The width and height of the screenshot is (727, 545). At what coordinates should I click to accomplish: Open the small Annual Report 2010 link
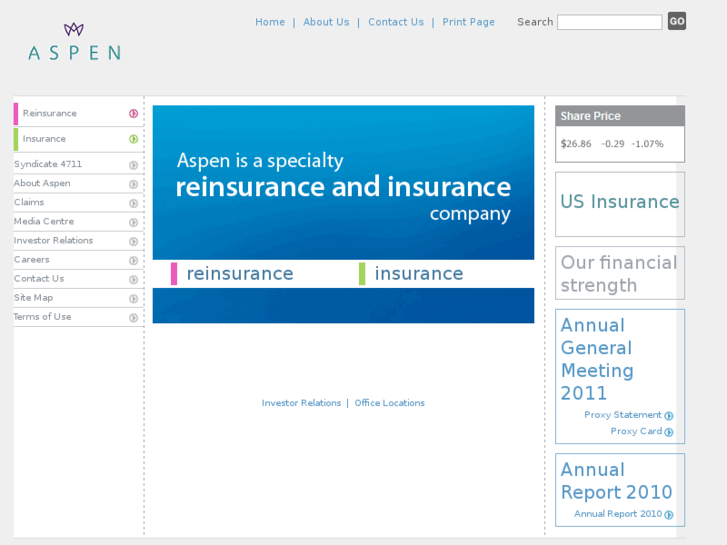click(x=618, y=513)
